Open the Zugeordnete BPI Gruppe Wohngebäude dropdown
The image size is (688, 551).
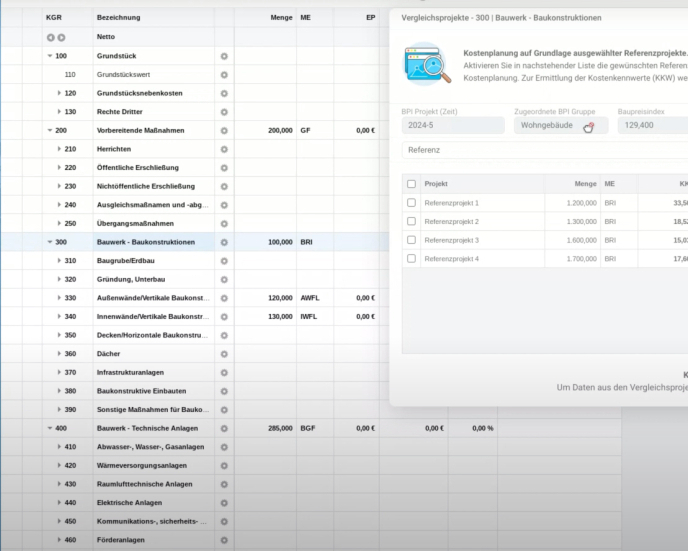click(560, 126)
